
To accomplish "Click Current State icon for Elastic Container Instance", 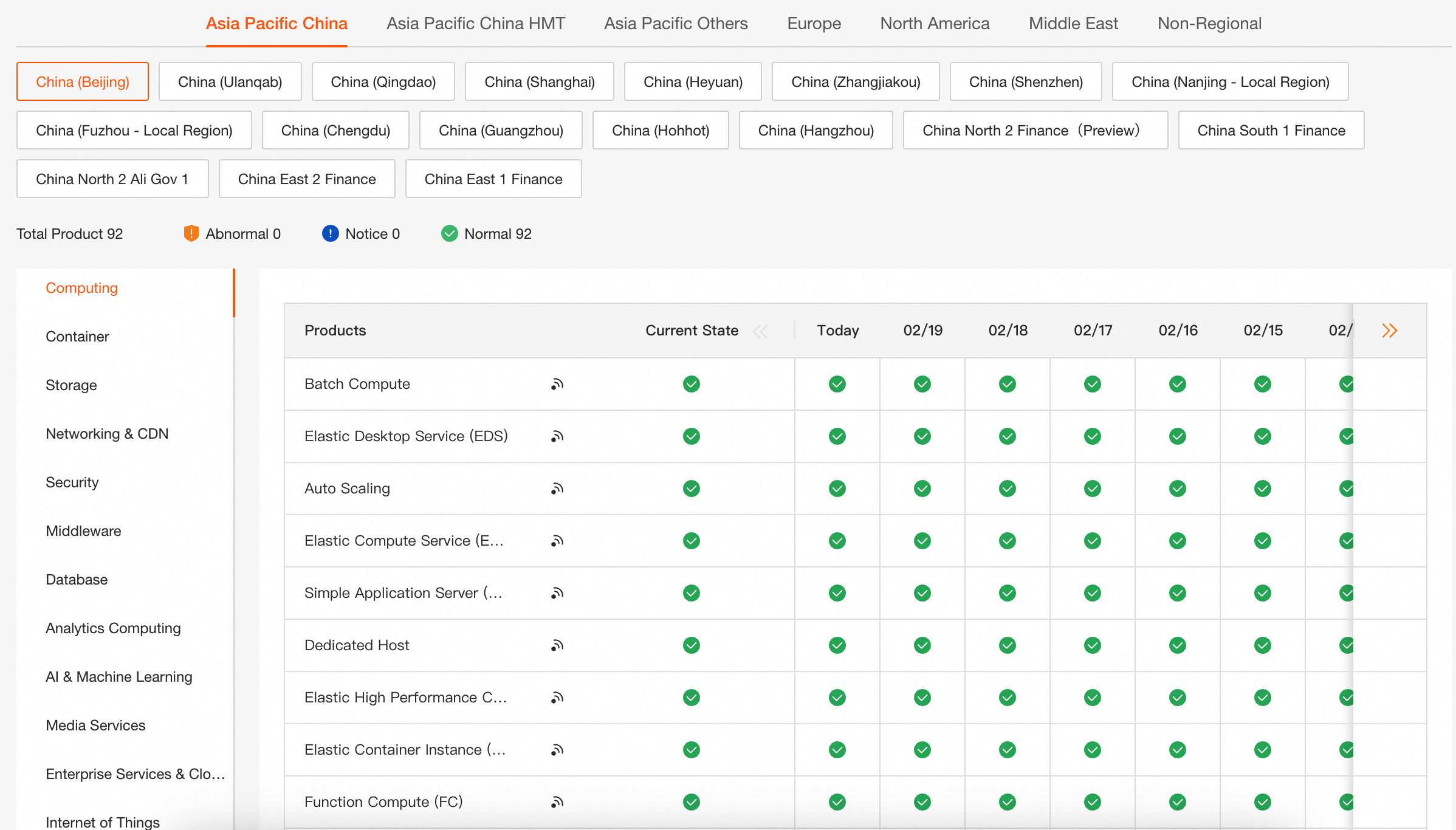I will tap(692, 750).
